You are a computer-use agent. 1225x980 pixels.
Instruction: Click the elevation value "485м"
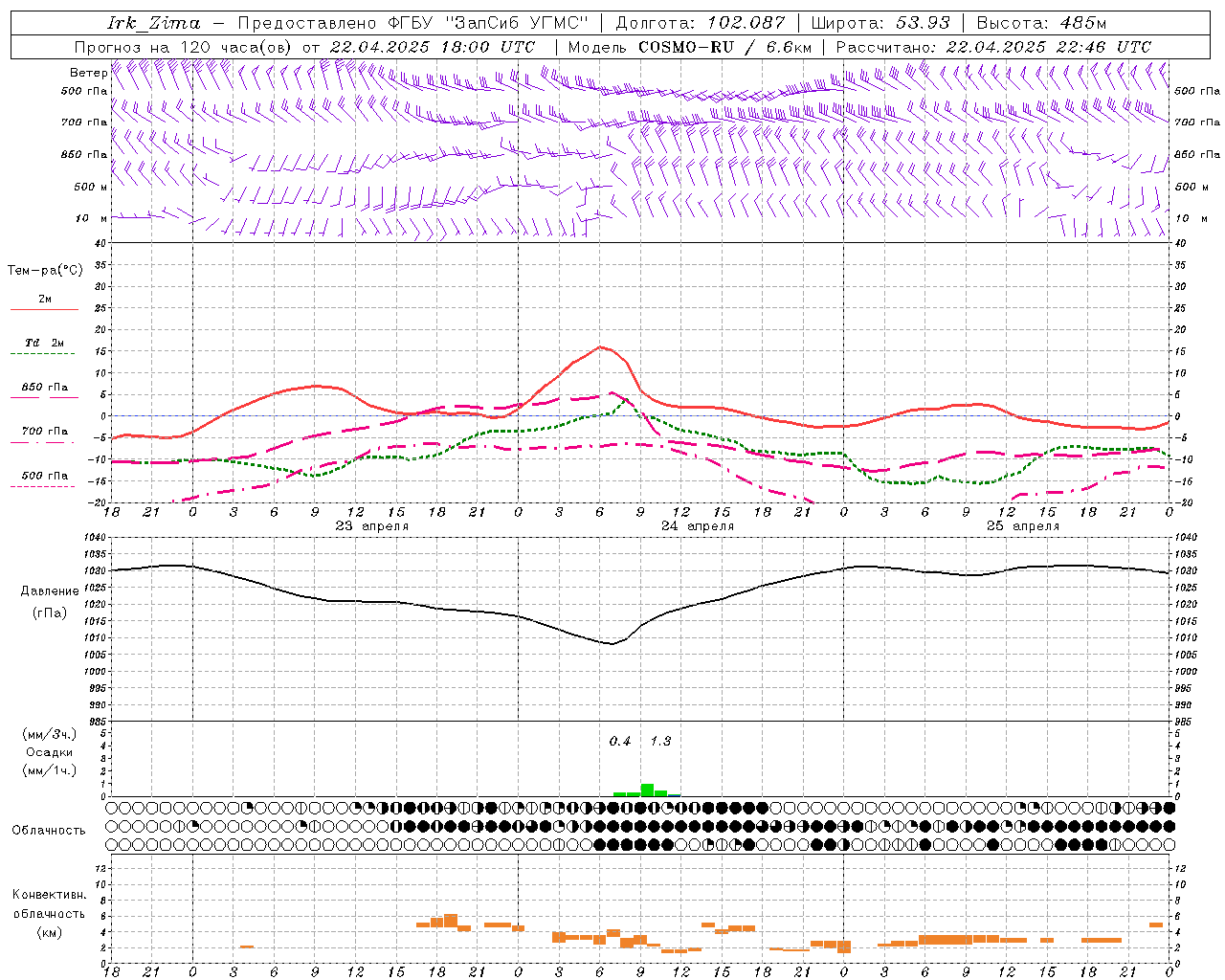coord(1082,23)
